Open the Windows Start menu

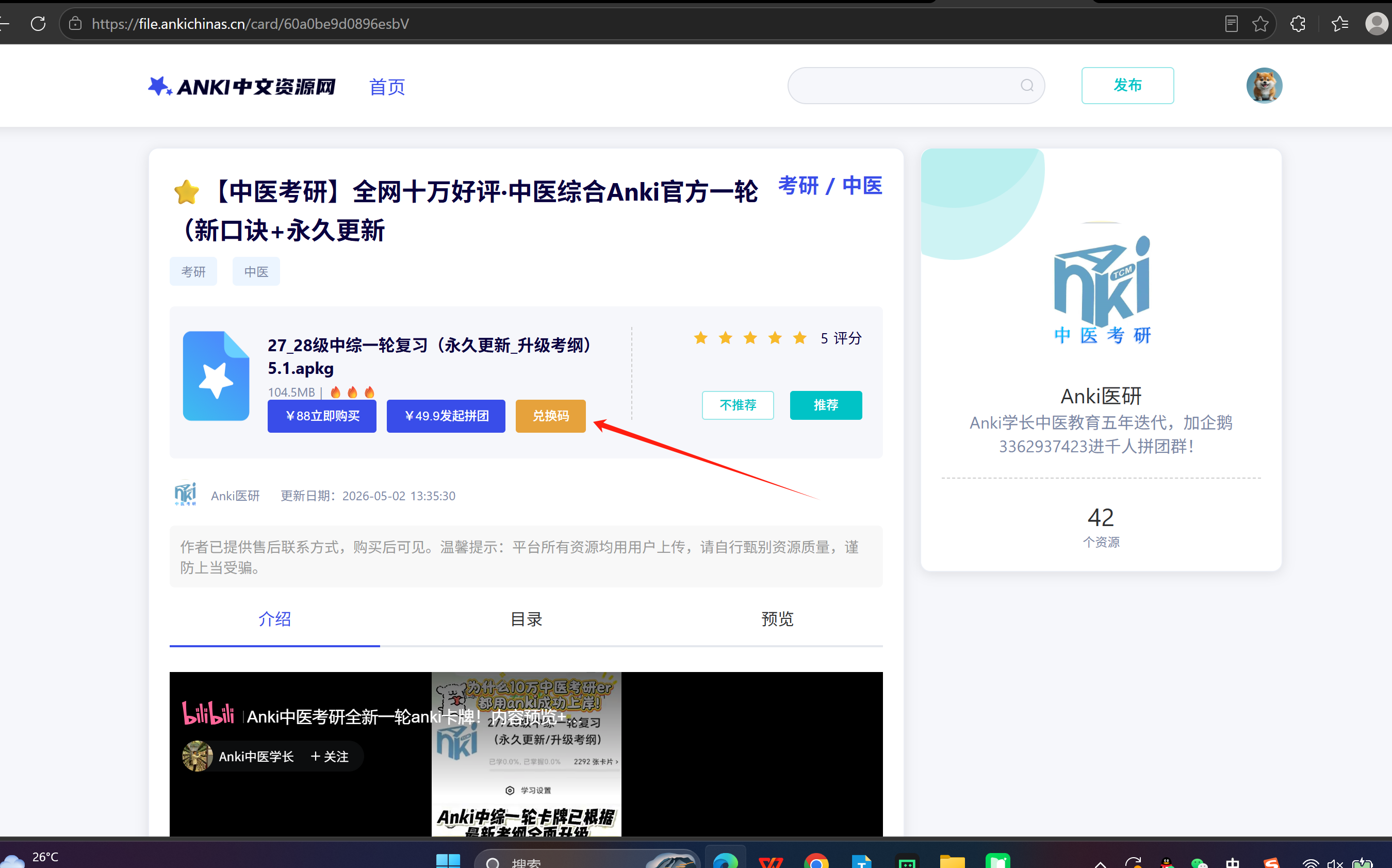point(448,861)
